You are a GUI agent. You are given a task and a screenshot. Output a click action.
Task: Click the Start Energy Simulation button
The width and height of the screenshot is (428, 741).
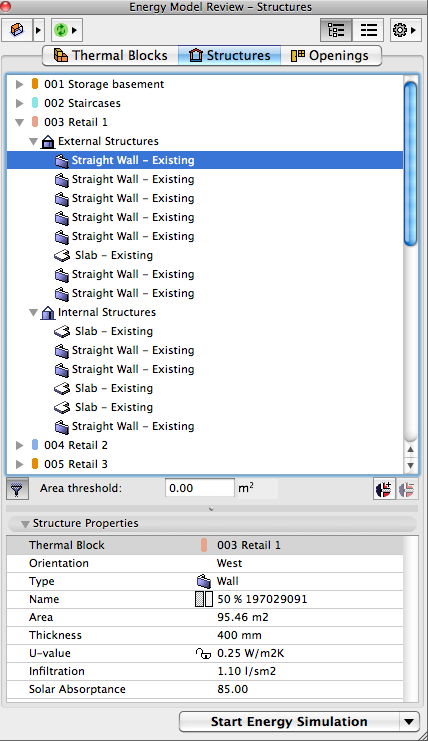289,722
